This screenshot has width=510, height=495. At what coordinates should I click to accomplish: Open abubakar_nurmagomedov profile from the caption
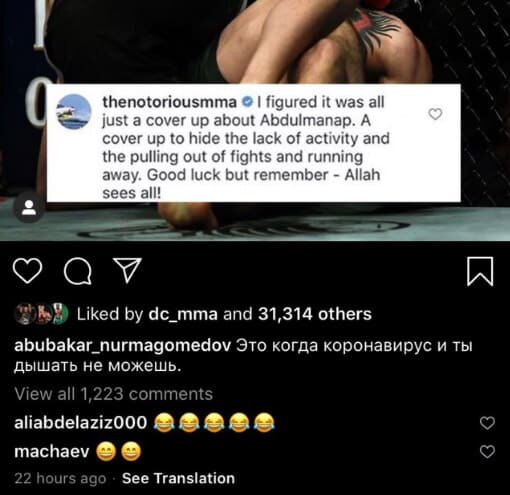[x=123, y=346]
